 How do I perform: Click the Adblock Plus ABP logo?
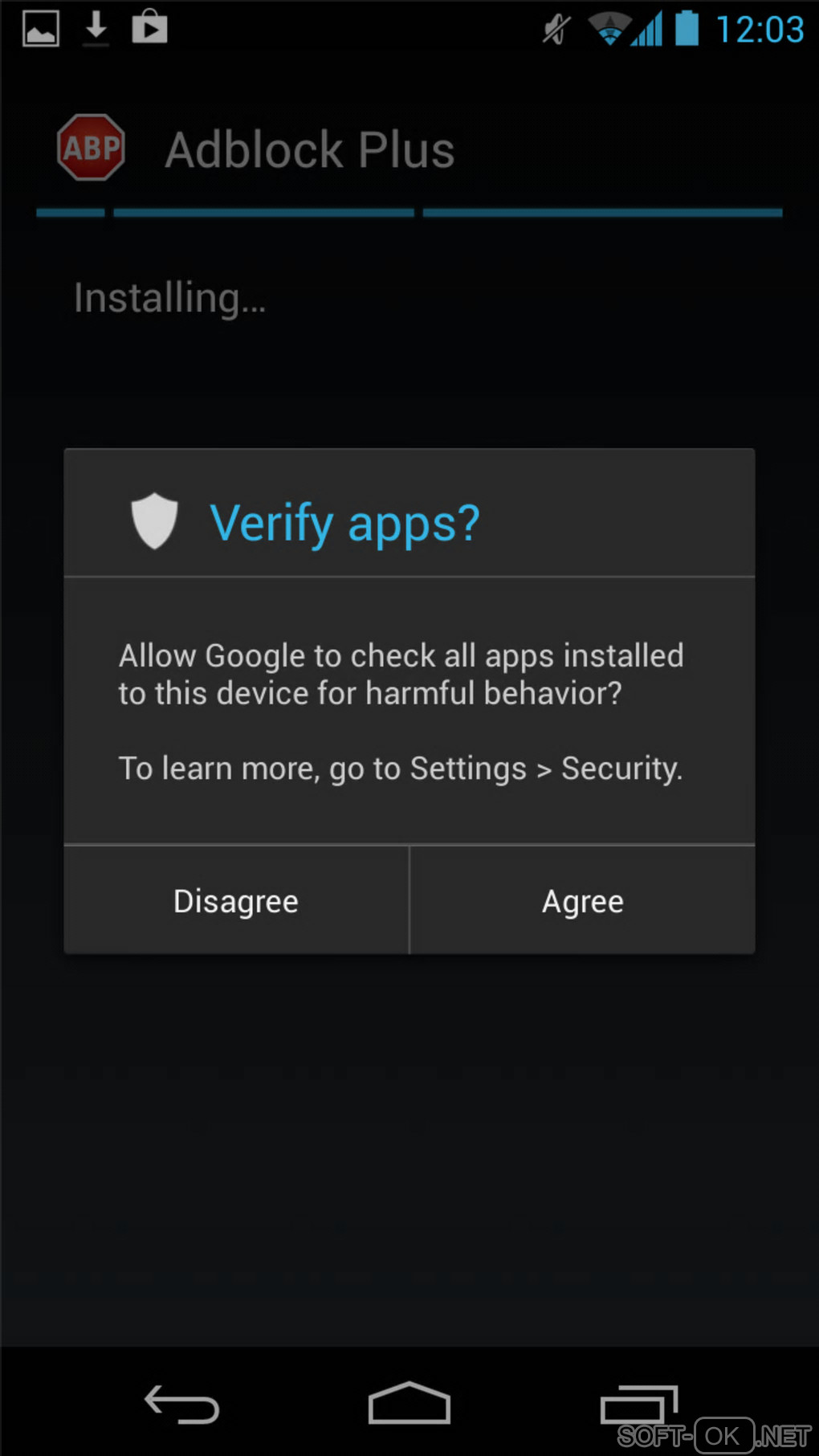pos(91,148)
